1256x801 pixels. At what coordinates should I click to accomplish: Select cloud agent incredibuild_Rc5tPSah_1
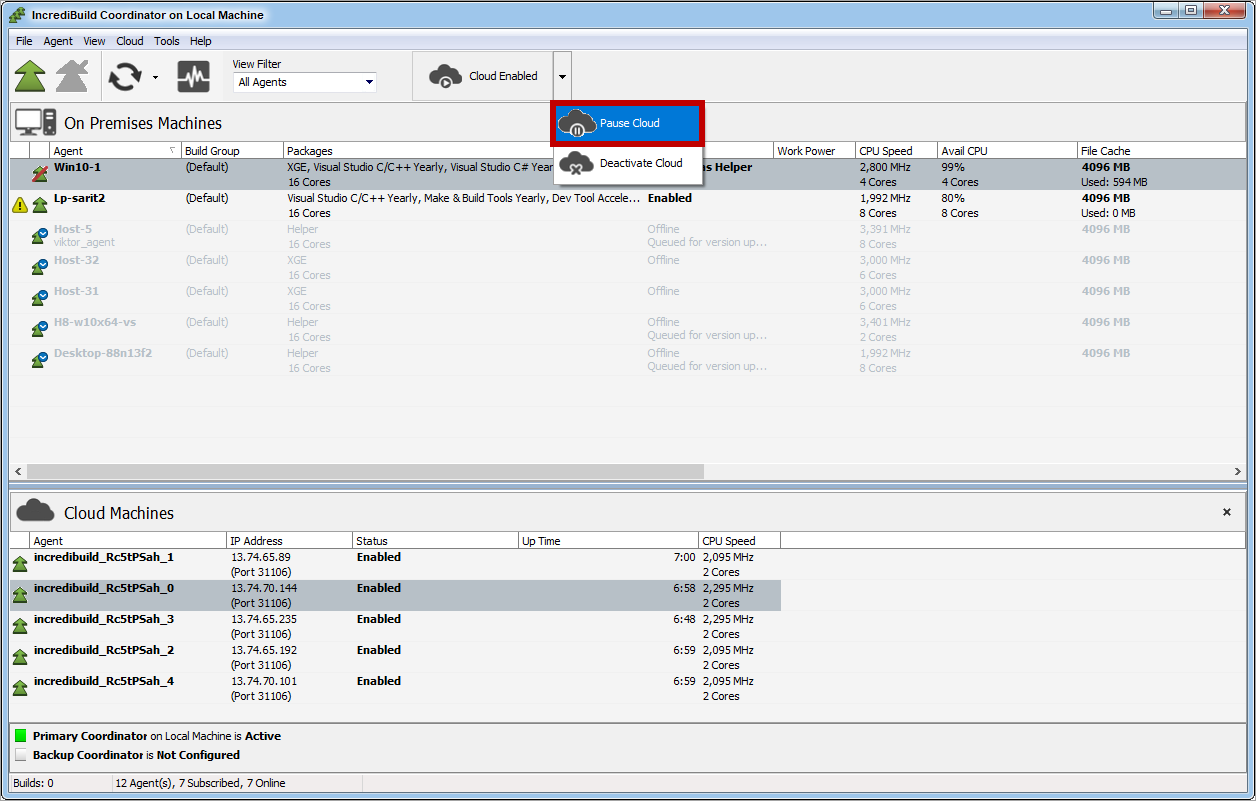(x=104, y=557)
